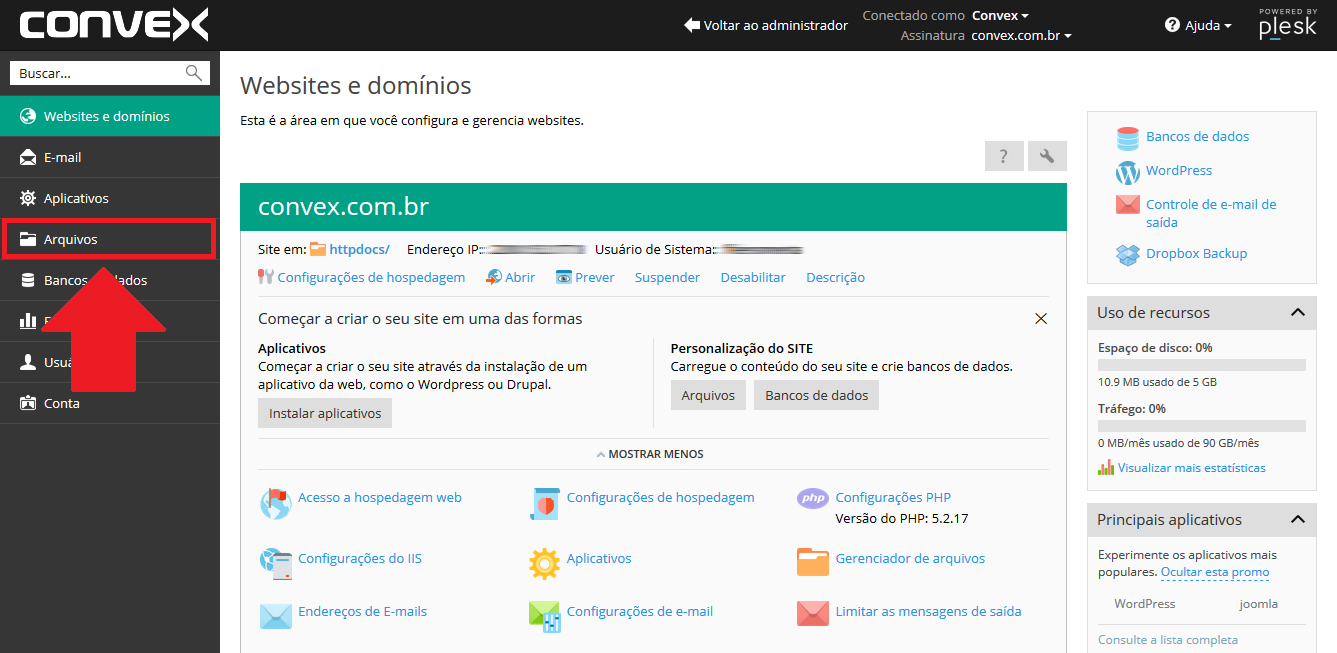Click the Suspender link

pyautogui.click(x=667, y=277)
